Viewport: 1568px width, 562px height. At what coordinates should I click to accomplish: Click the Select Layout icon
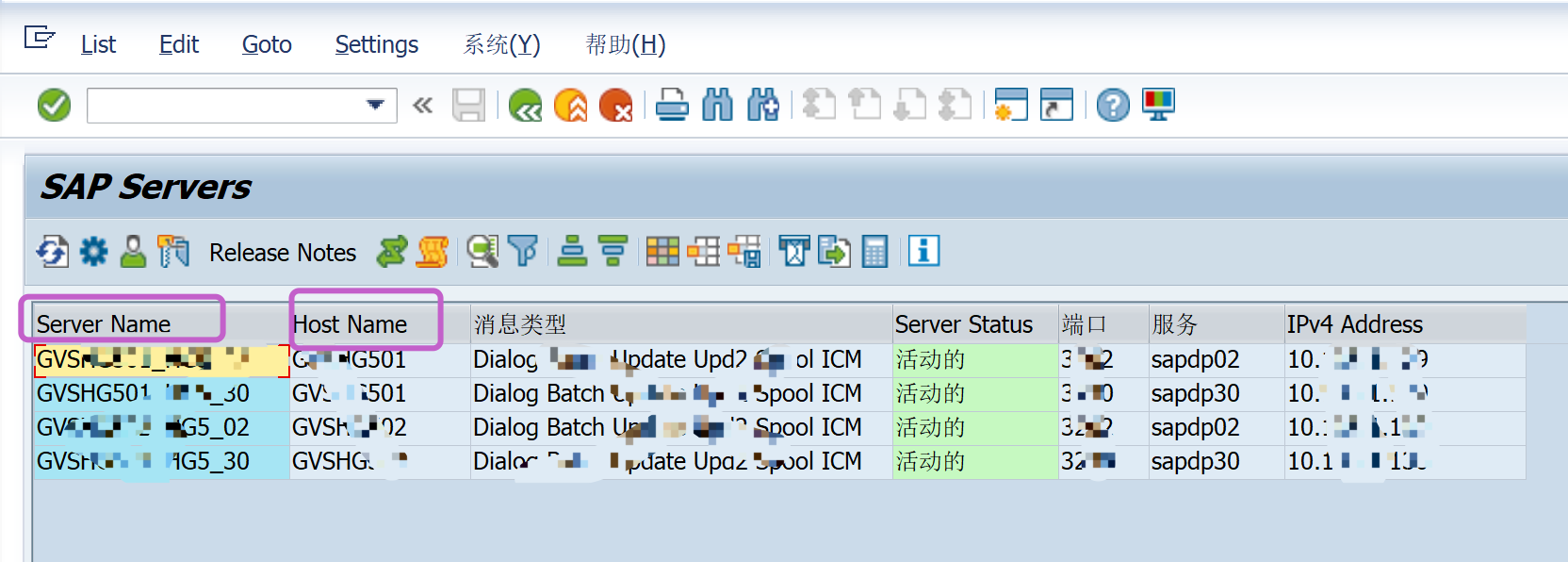703,252
